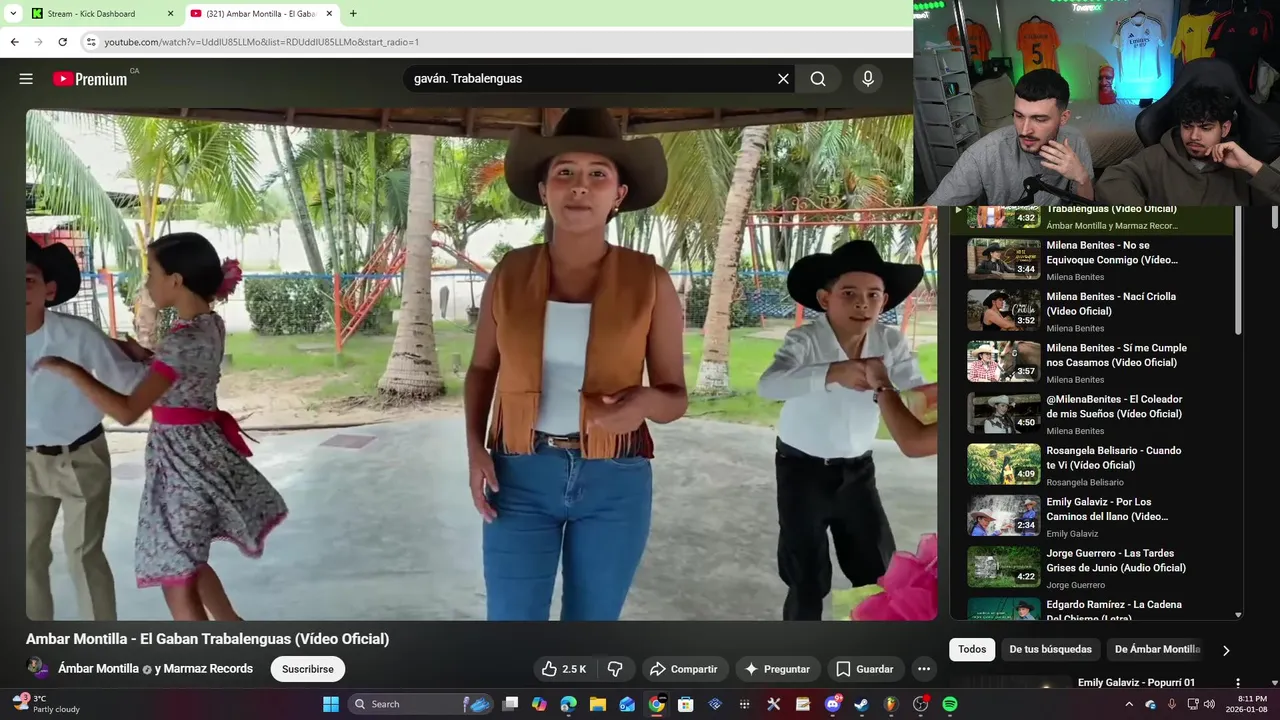1280x720 pixels.
Task: Dislike the video with thumbs-down
Action: point(615,669)
